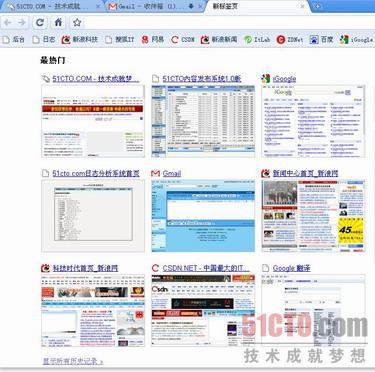
Task: Click the 51CTO内容发布系统 thumbnail
Action: [x=203, y=121]
